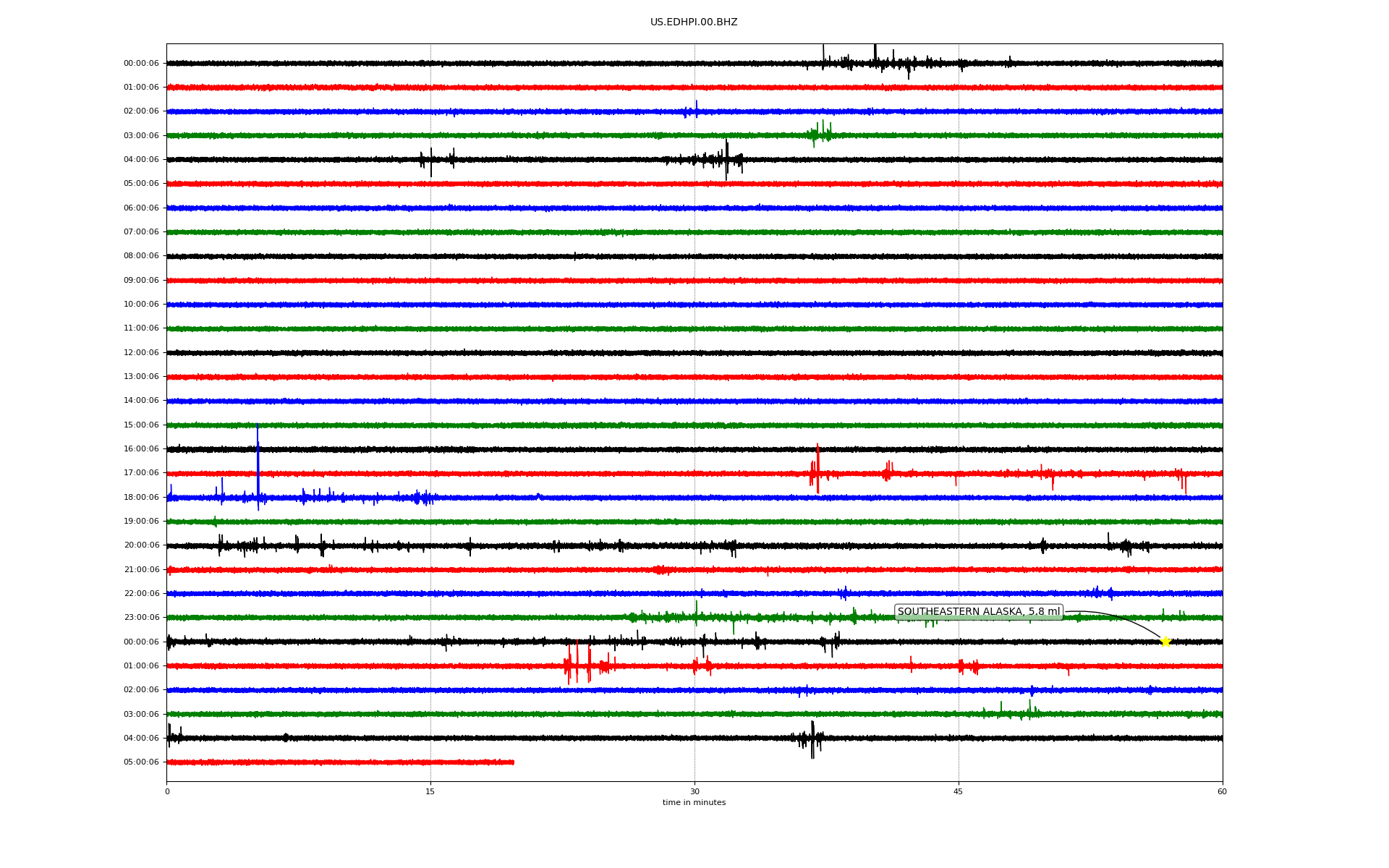
Task: Click the 15 minute x-axis tick label
Action: tap(430, 792)
